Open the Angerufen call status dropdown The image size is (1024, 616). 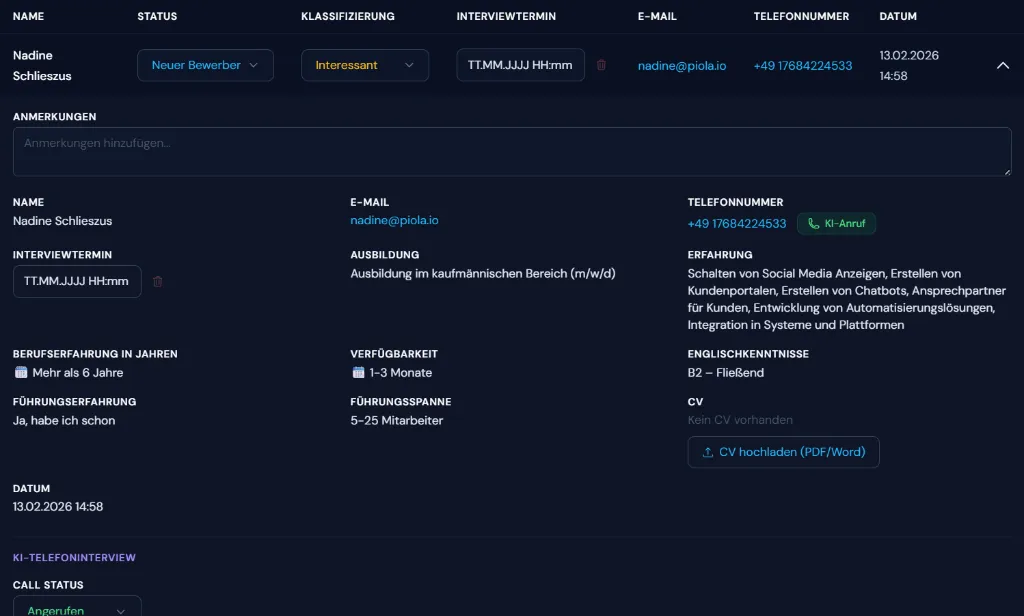tap(77, 609)
